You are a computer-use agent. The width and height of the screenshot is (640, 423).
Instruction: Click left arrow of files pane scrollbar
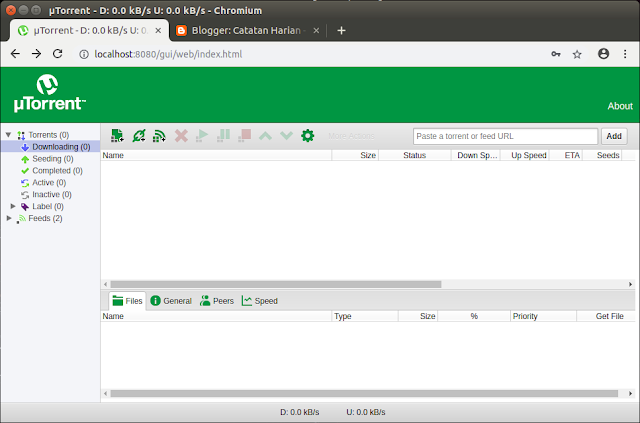(106, 394)
